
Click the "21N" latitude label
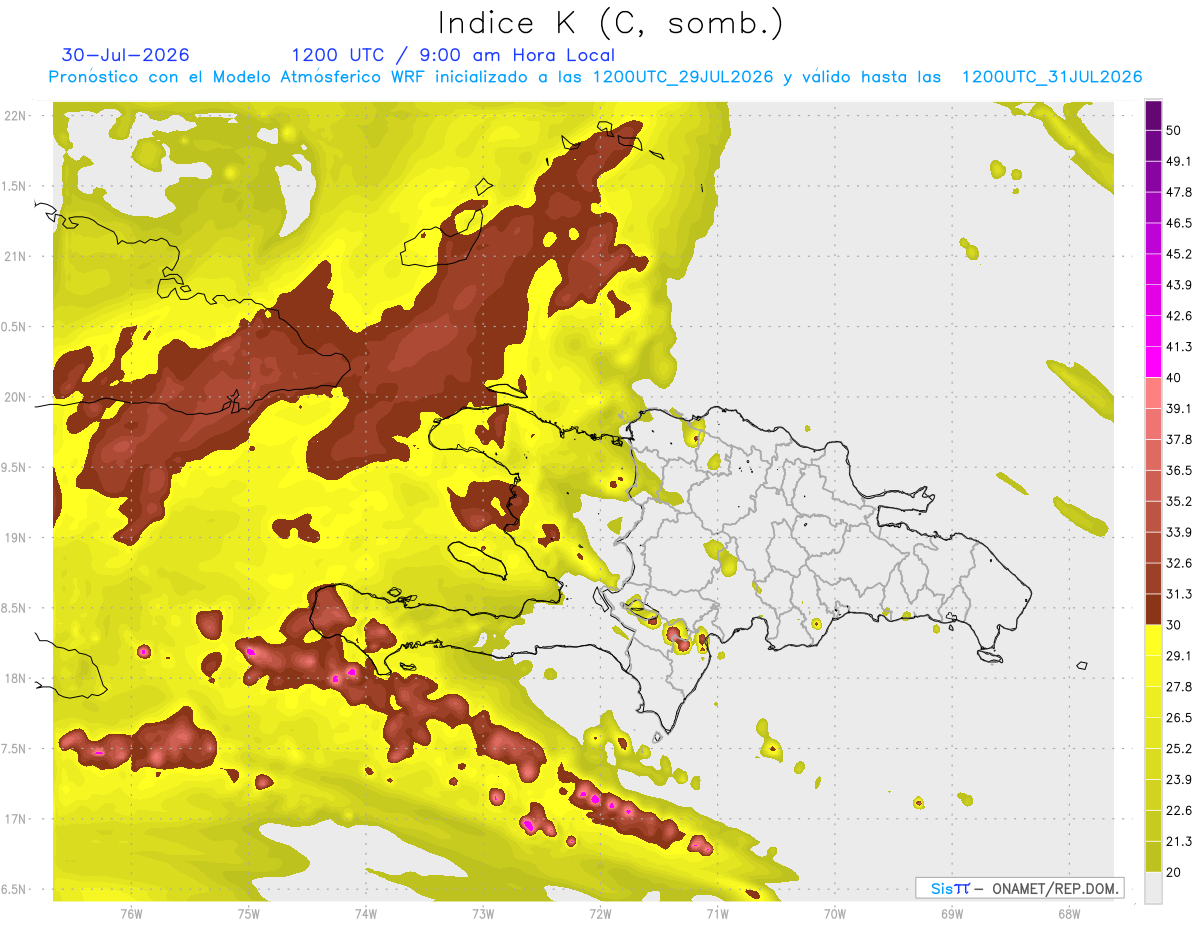pos(15,257)
